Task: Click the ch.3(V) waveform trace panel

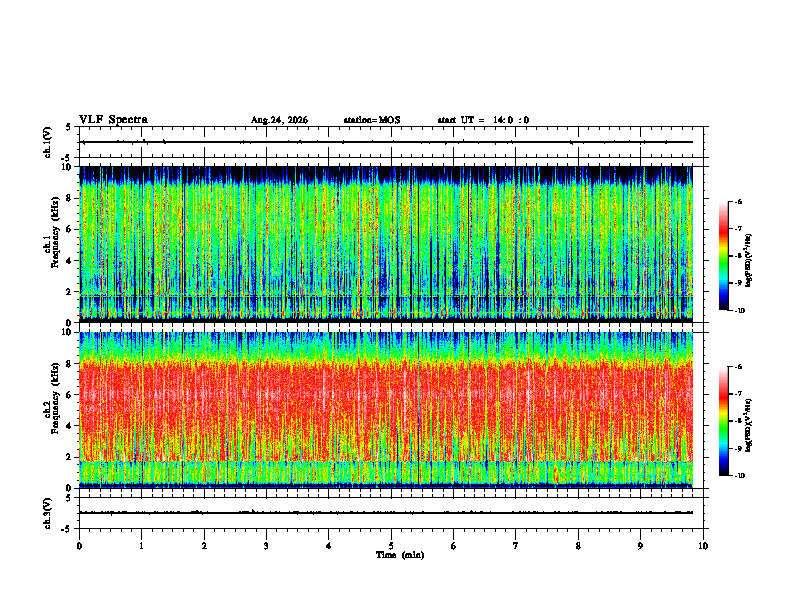Action: [x=391, y=513]
